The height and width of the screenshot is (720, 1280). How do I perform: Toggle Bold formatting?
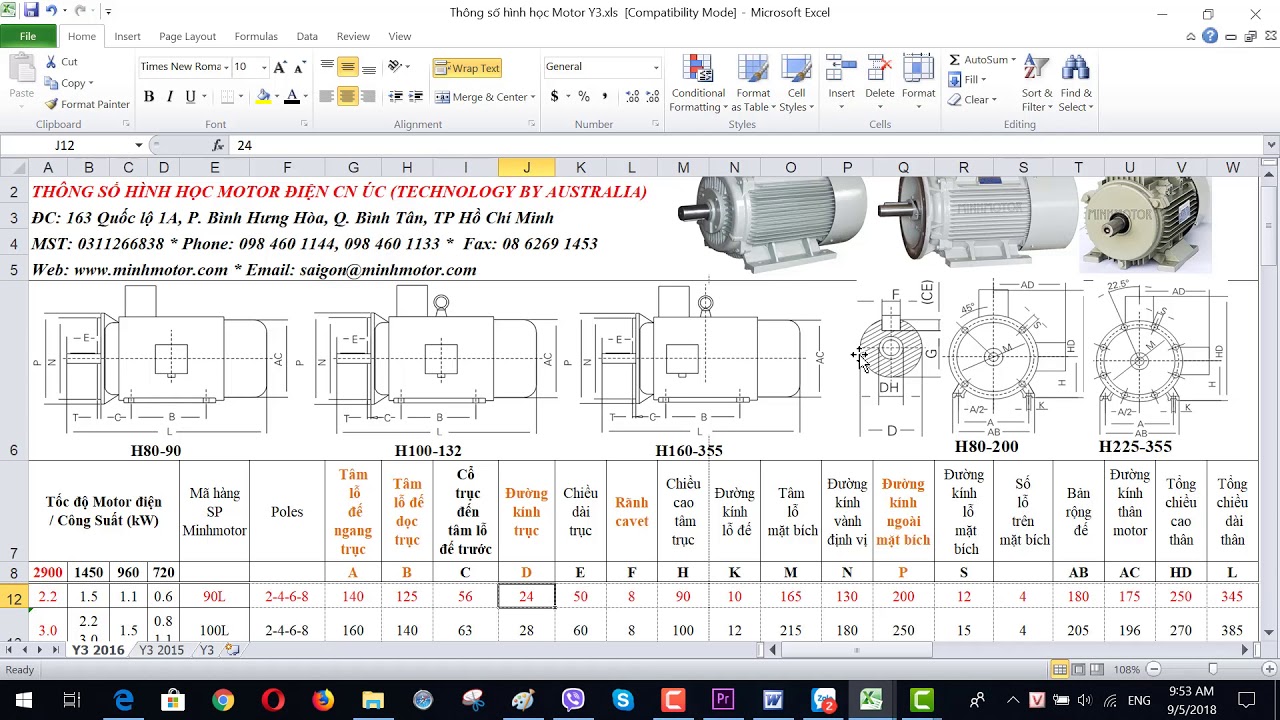point(149,97)
